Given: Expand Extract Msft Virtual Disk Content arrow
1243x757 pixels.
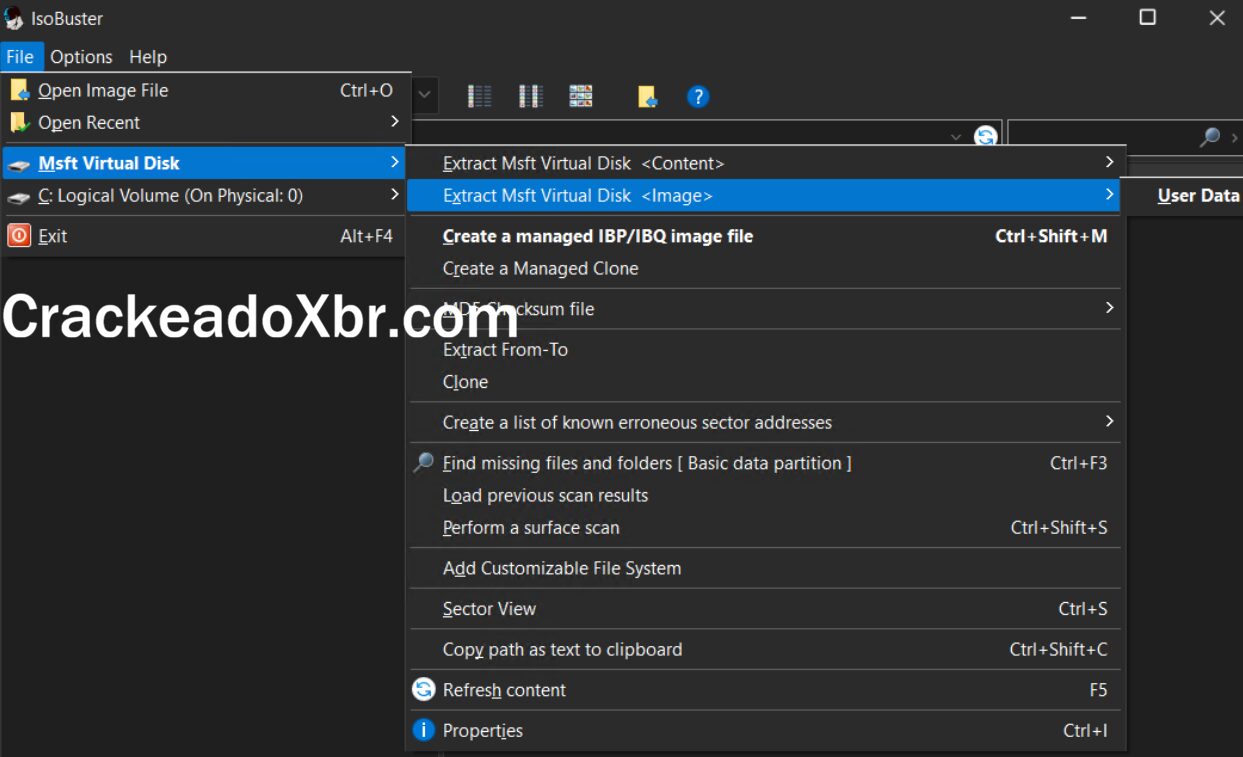Looking at the screenshot, I should click(1109, 162).
